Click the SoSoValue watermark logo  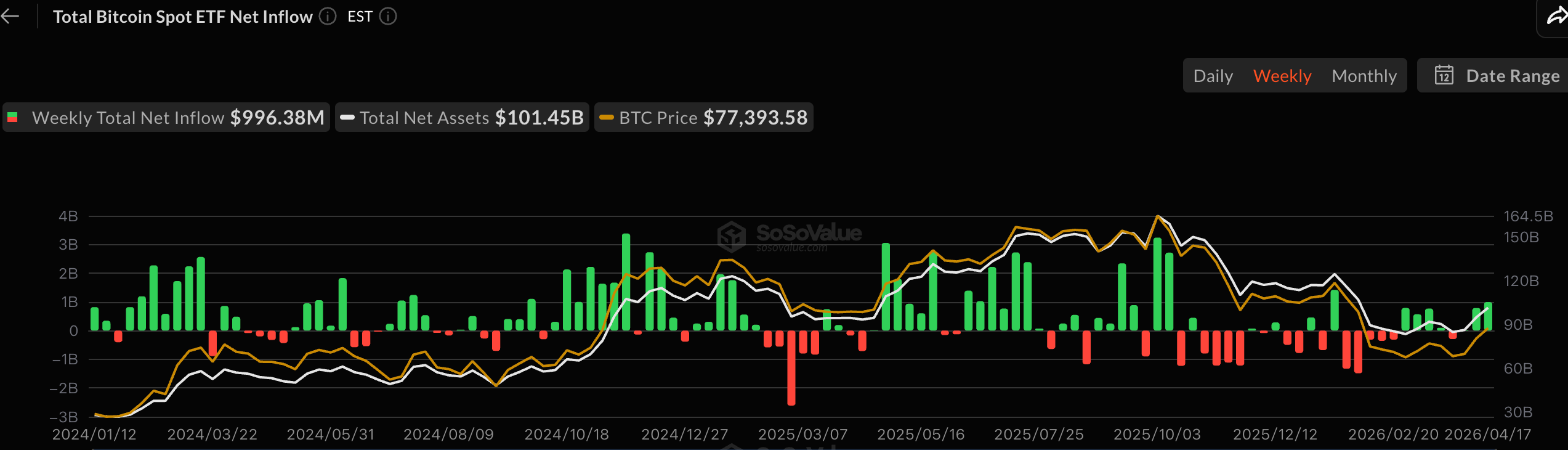pyautogui.click(x=732, y=236)
